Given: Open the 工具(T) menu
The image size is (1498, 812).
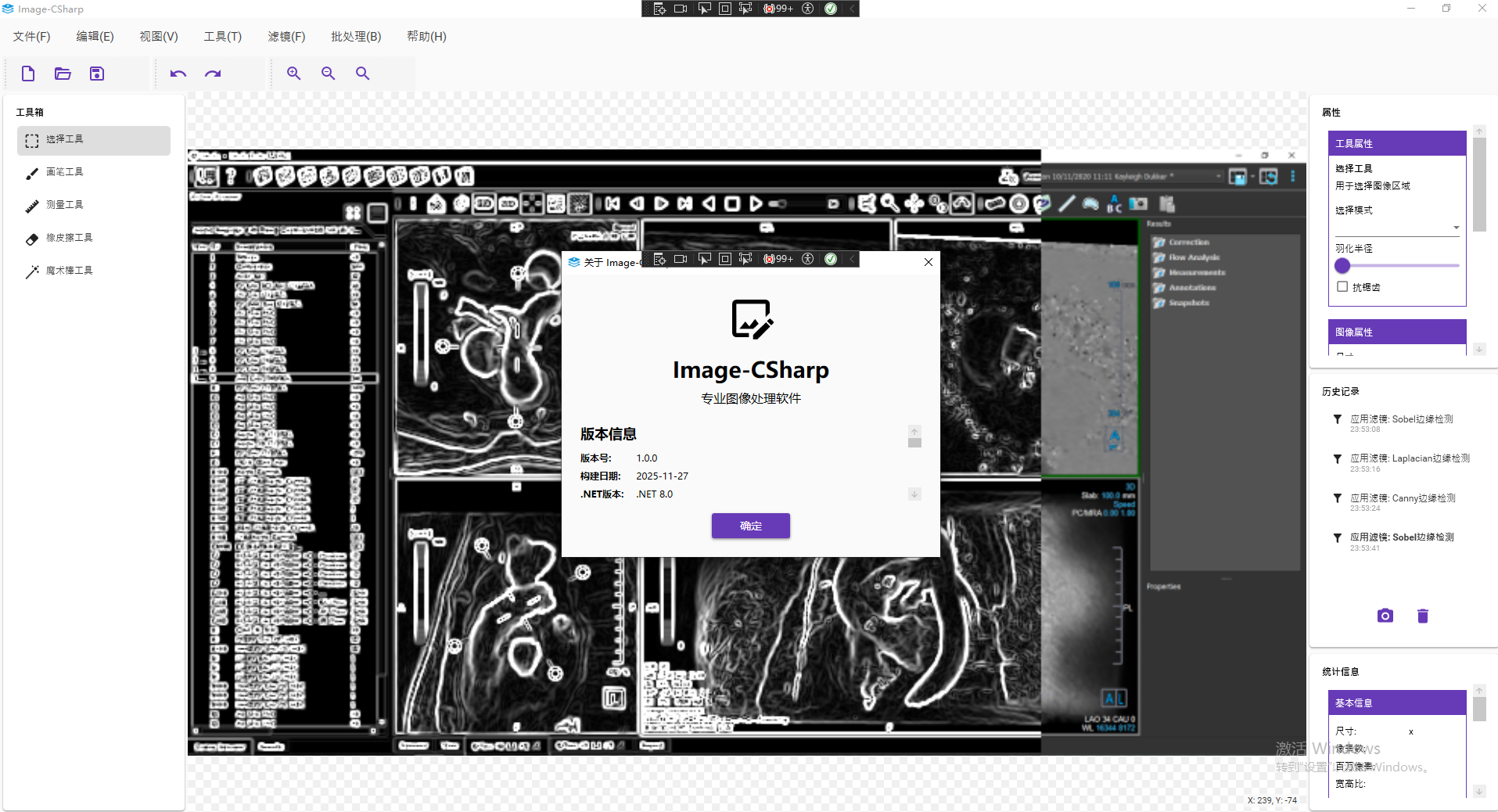Looking at the screenshot, I should point(223,37).
